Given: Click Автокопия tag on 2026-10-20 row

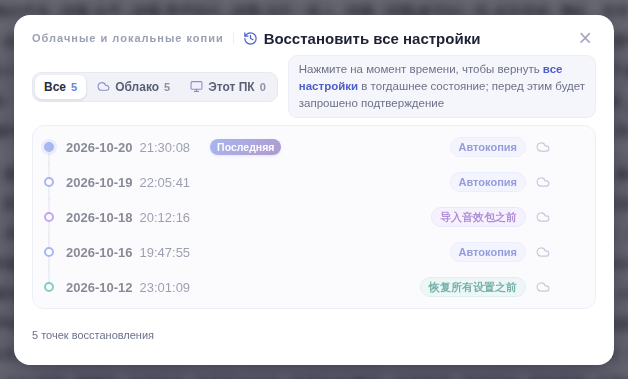Looking at the screenshot, I should 487,147.
